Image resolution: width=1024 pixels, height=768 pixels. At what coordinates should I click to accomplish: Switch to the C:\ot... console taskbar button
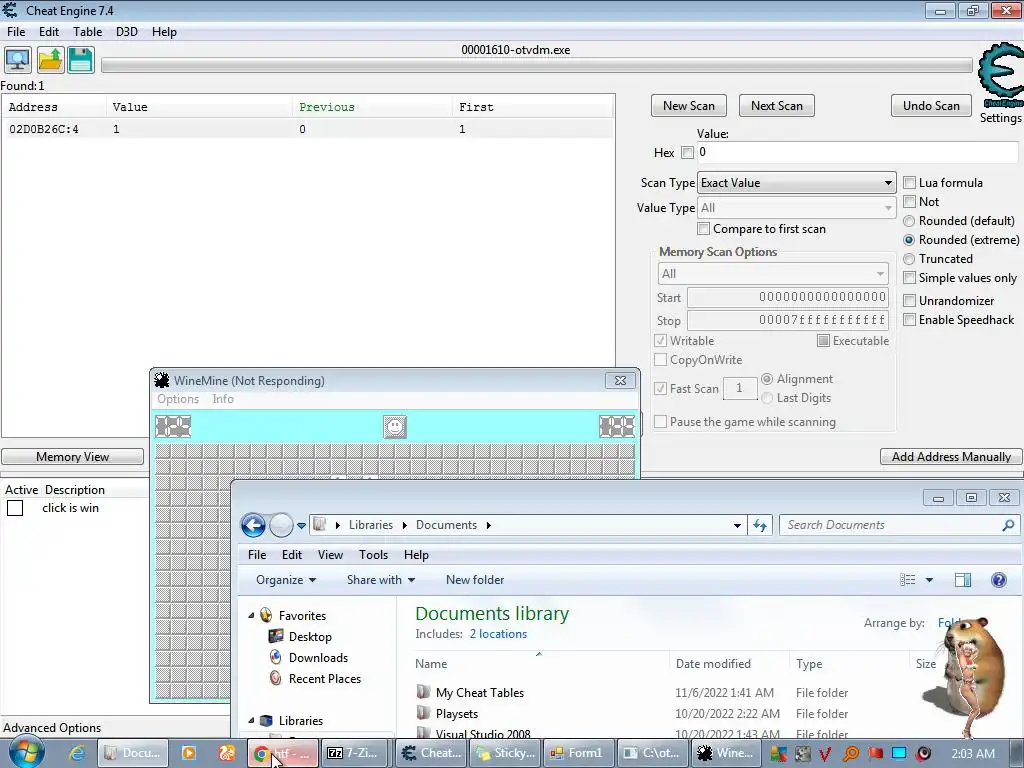click(x=652, y=753)
